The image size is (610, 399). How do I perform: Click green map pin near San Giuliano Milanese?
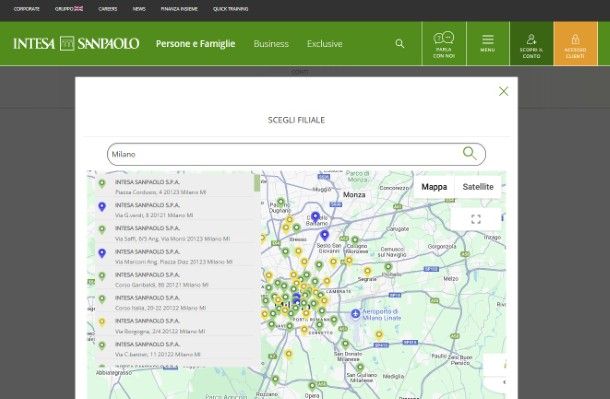360,367
